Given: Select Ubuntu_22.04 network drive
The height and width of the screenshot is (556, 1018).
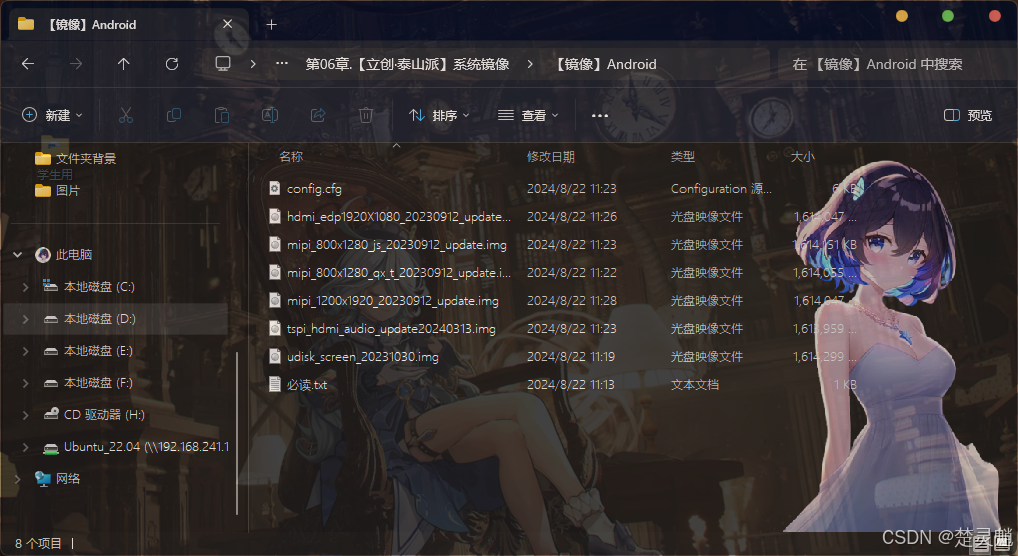Looking at the screenshot, I should 136,447.
